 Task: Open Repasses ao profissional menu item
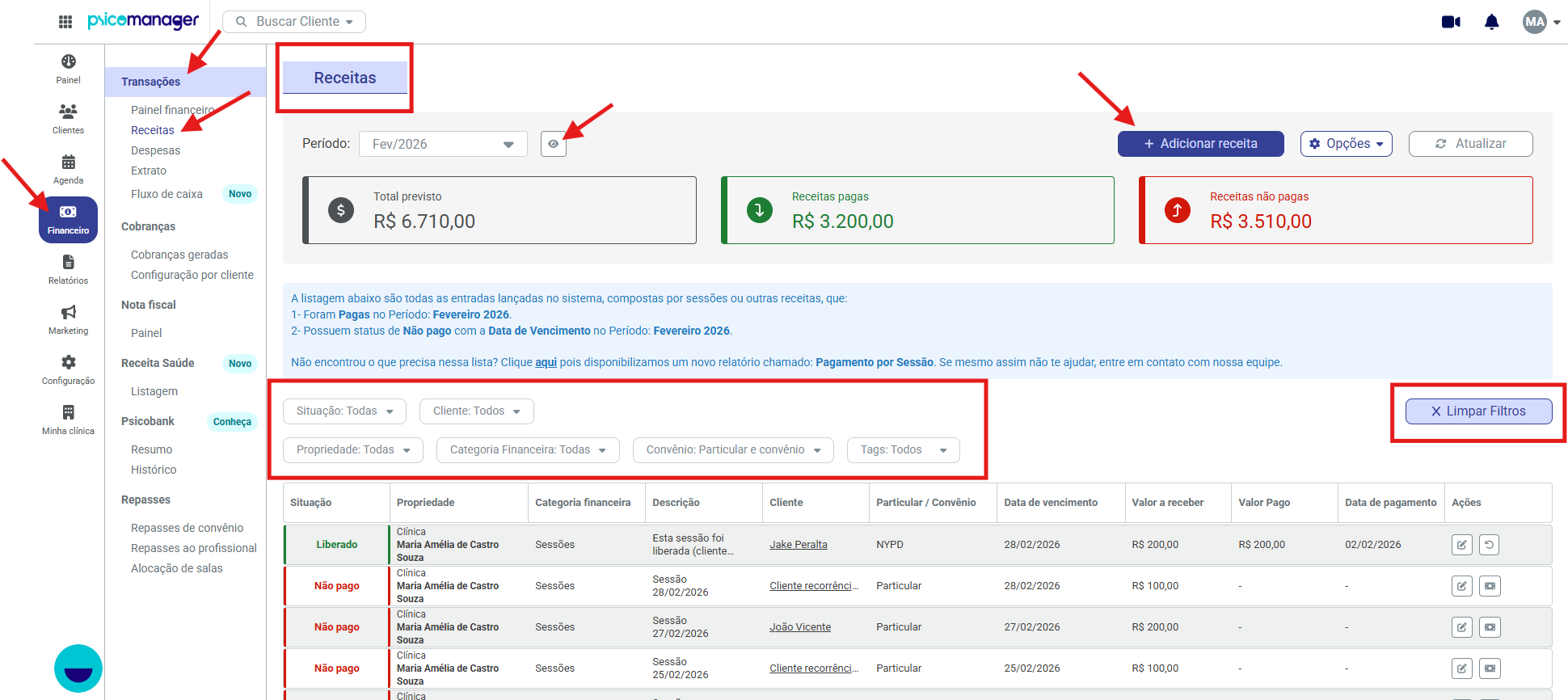click(194, 548)
